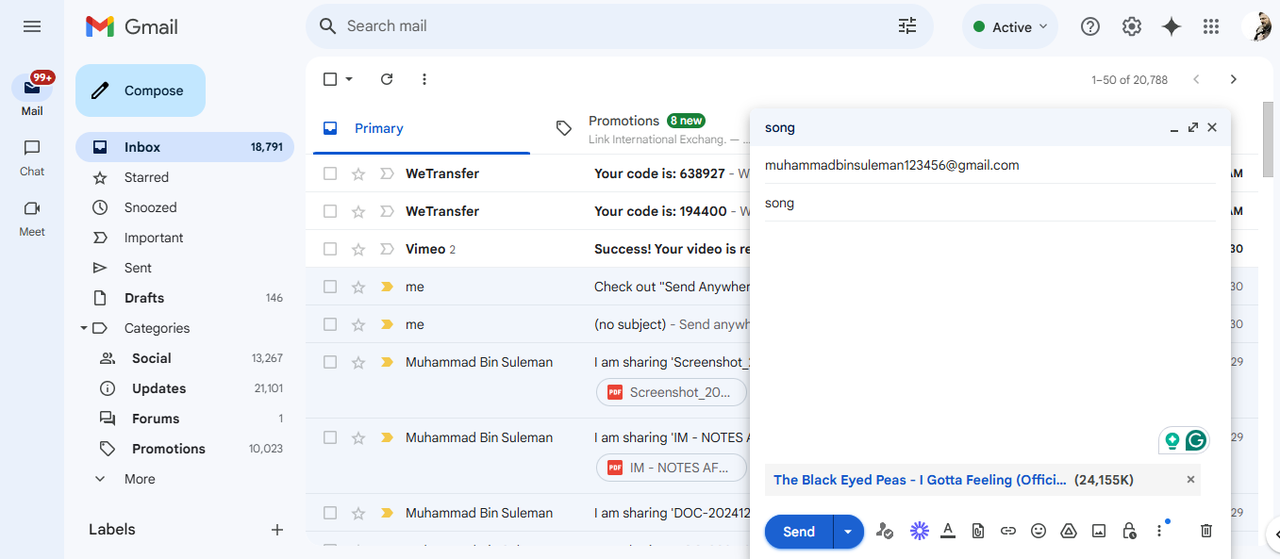Viewport: 1280px width, 559px height.
Task: Click the insert photo icon
Action: tap(1098, 531)
